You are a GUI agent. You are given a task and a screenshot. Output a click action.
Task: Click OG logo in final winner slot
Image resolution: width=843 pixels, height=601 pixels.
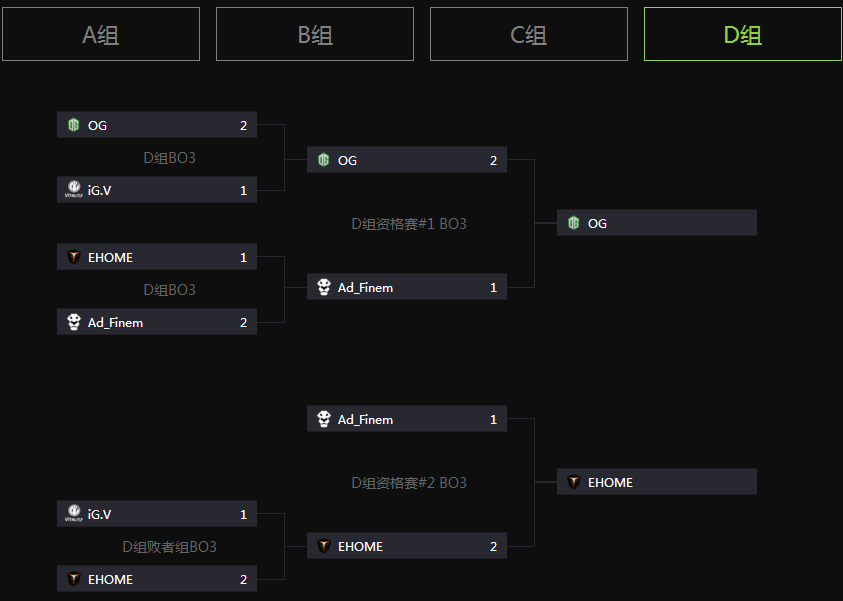[x=574, y=223]
